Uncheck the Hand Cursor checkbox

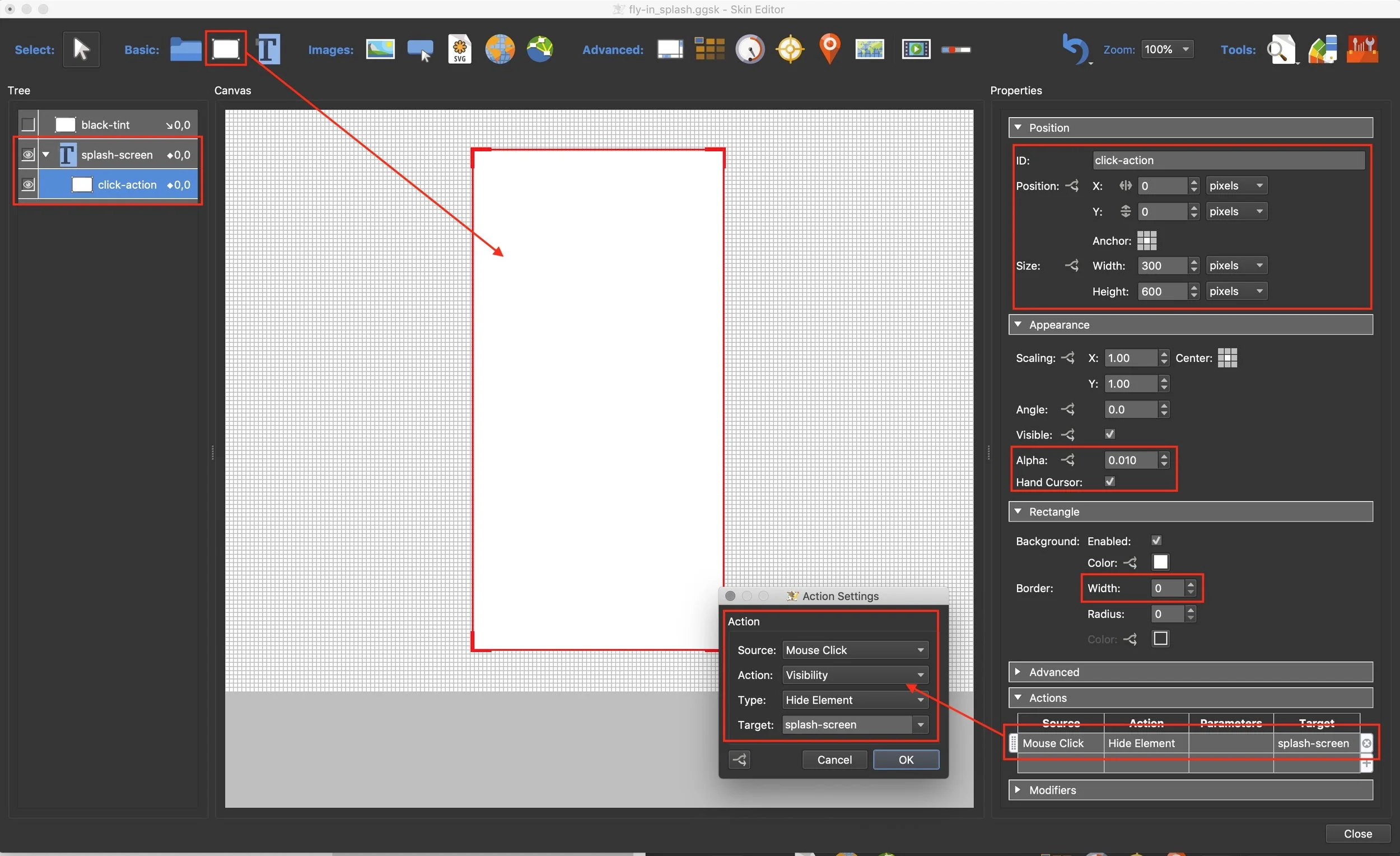[1110, 481]
